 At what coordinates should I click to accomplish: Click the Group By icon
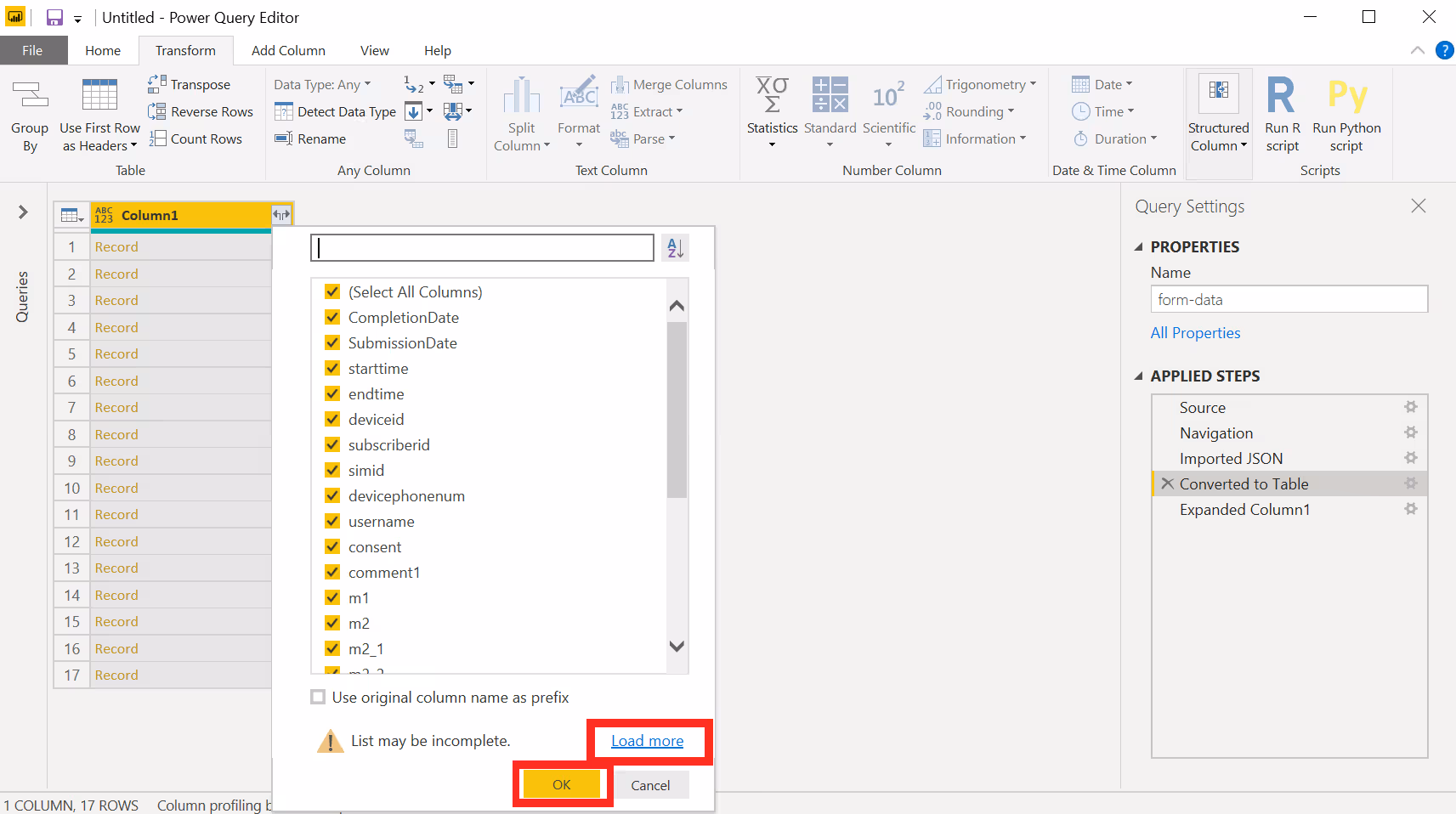30,95
